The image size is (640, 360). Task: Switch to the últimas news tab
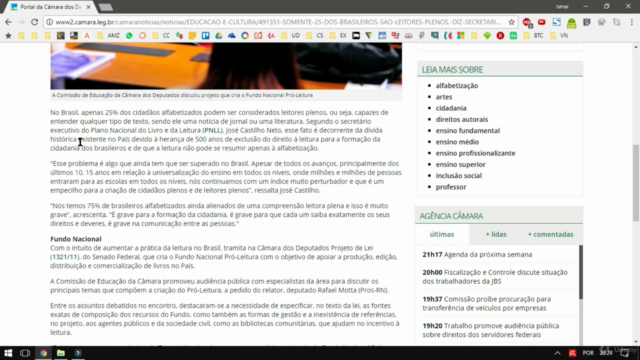click(x=442, y=234)
